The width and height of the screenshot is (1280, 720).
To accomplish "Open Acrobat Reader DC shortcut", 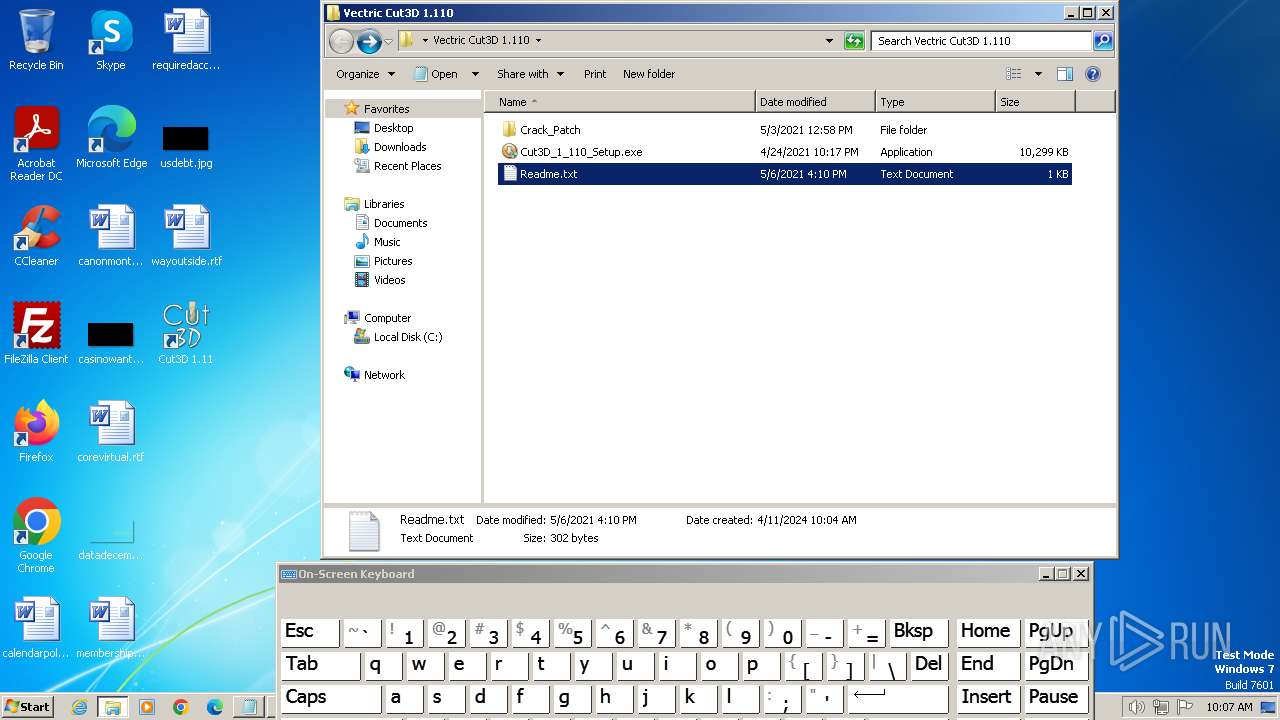I will [36, 144].
